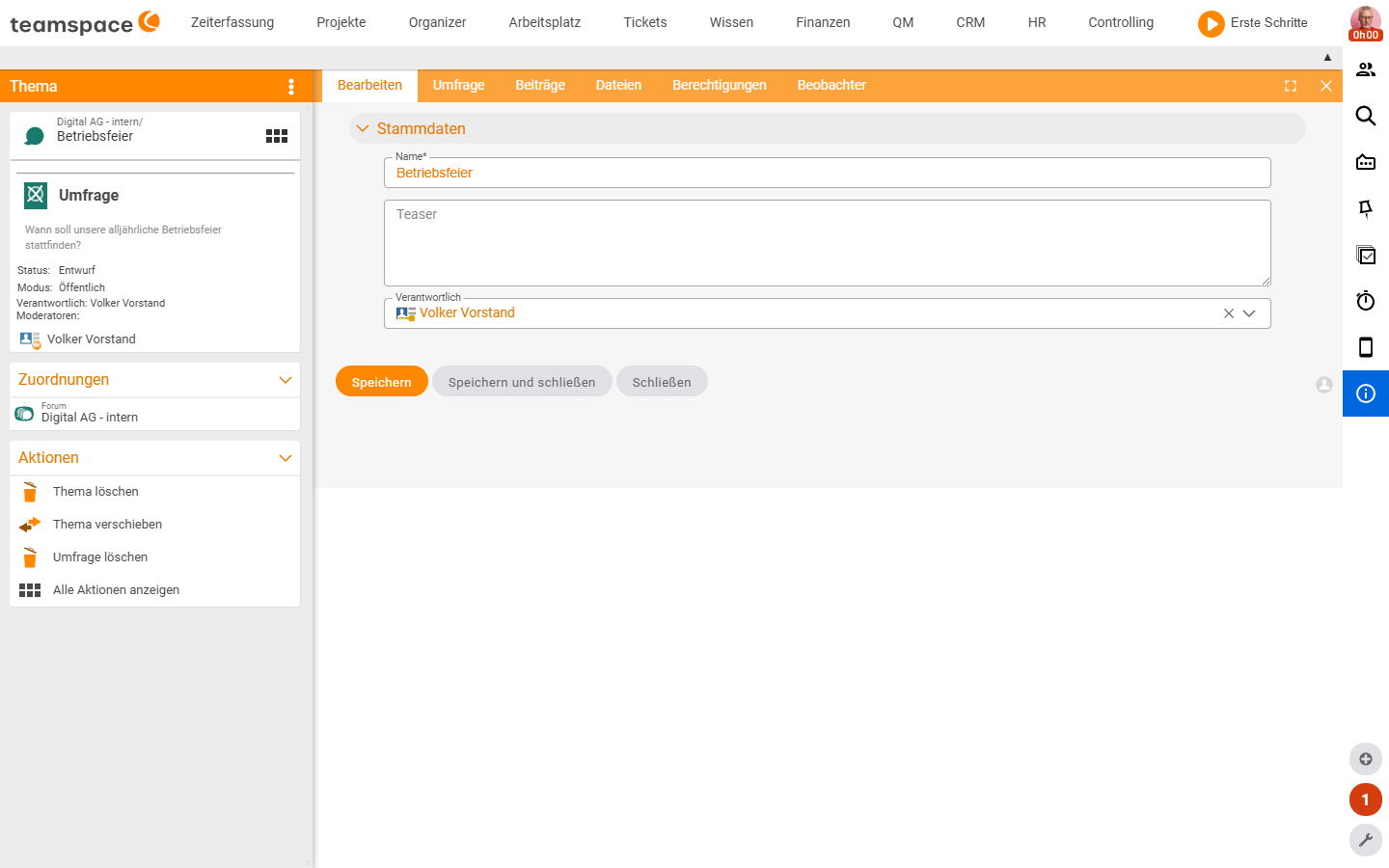Open the Arbeitsplatz menu
The image size is (1389, 868).
tap(545, 22)
